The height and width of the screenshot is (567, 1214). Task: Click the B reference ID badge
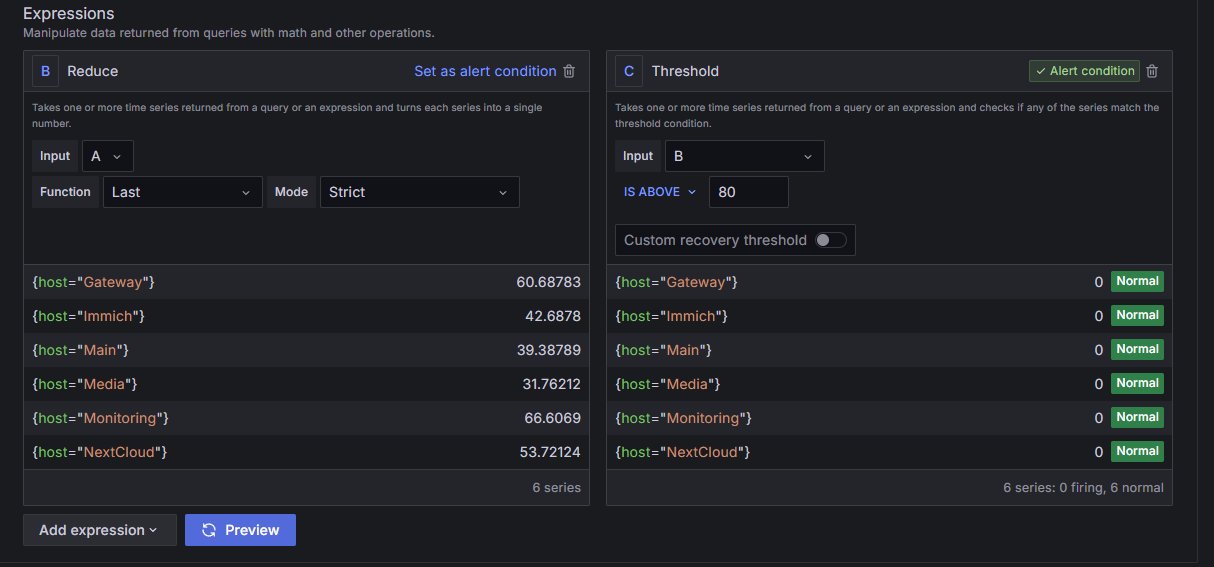[x=45, y=71]
